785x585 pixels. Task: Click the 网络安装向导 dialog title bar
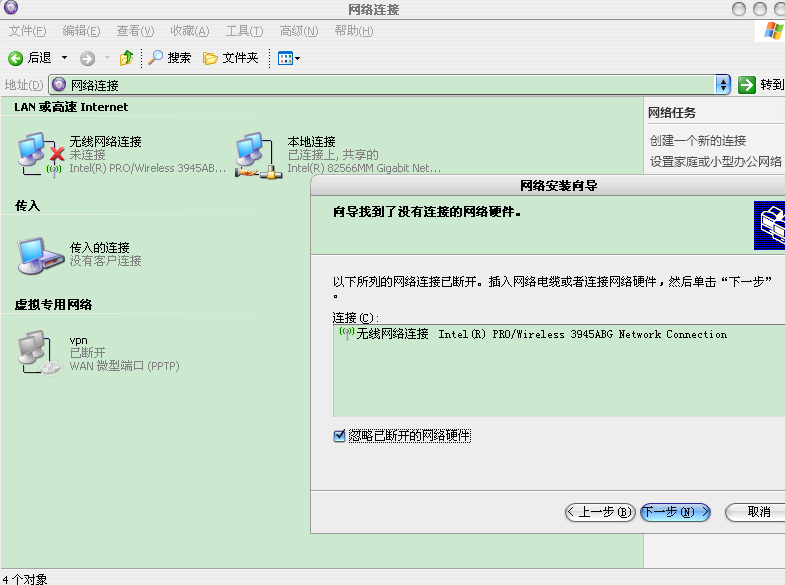point(548,186)
